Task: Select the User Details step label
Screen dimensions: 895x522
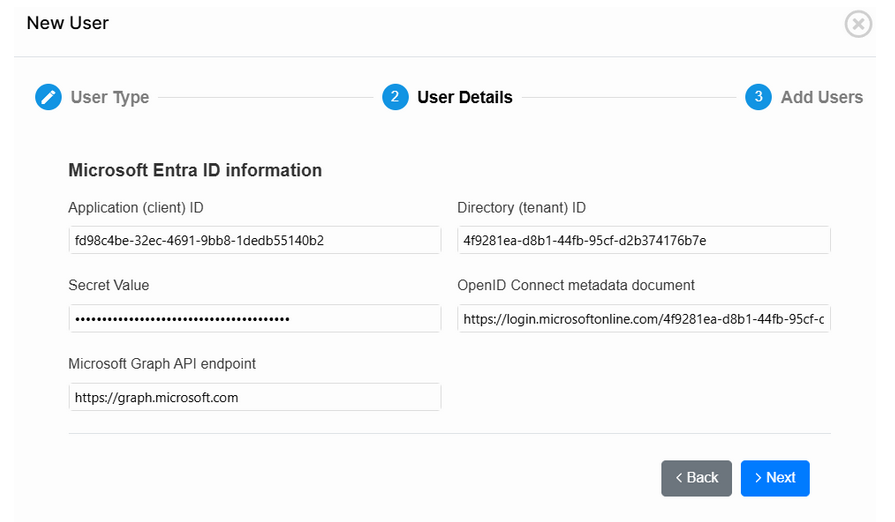Action: click(465, 98)
